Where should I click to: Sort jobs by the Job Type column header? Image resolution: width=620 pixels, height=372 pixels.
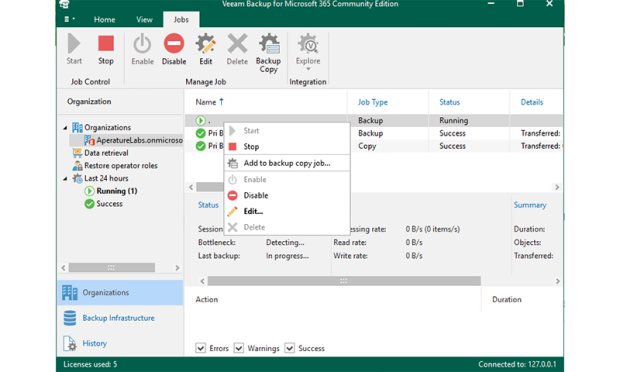(x=373, y=102)
